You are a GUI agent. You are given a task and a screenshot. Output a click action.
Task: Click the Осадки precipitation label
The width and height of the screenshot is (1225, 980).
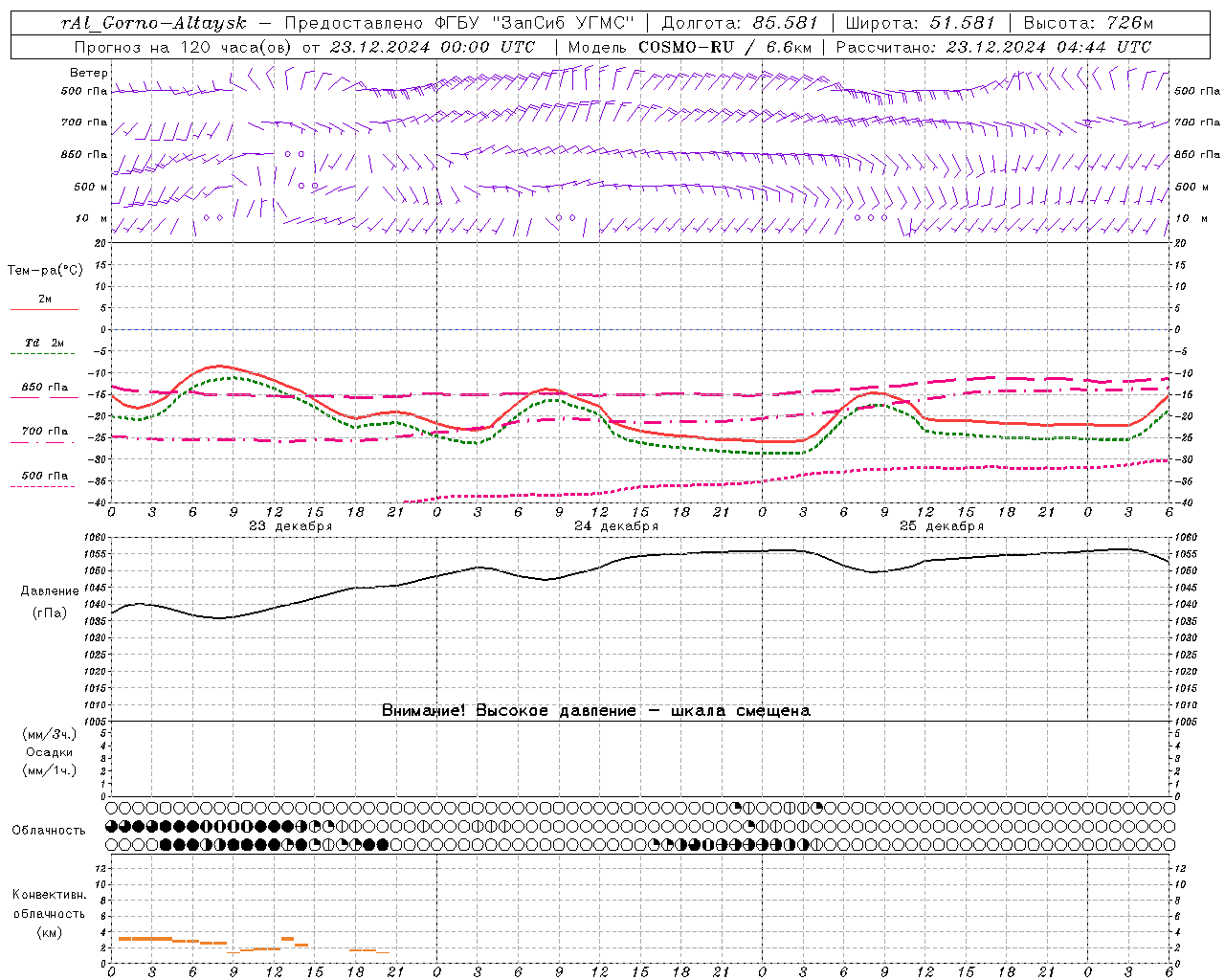click(x=50, y=752)
